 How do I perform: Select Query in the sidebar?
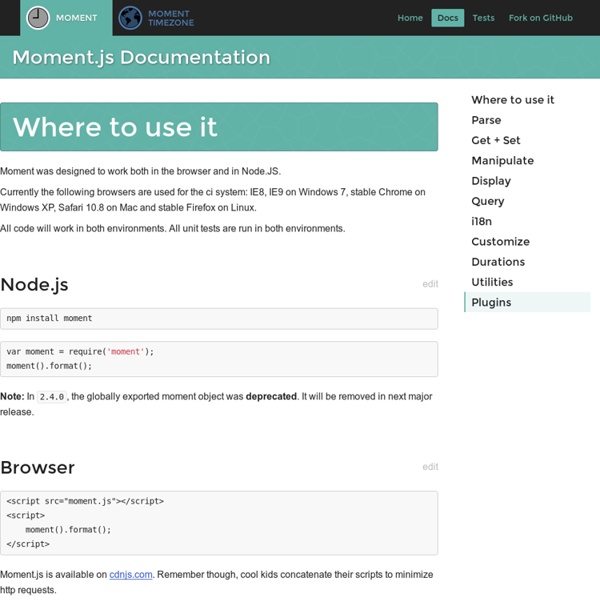tap(488, 201)
